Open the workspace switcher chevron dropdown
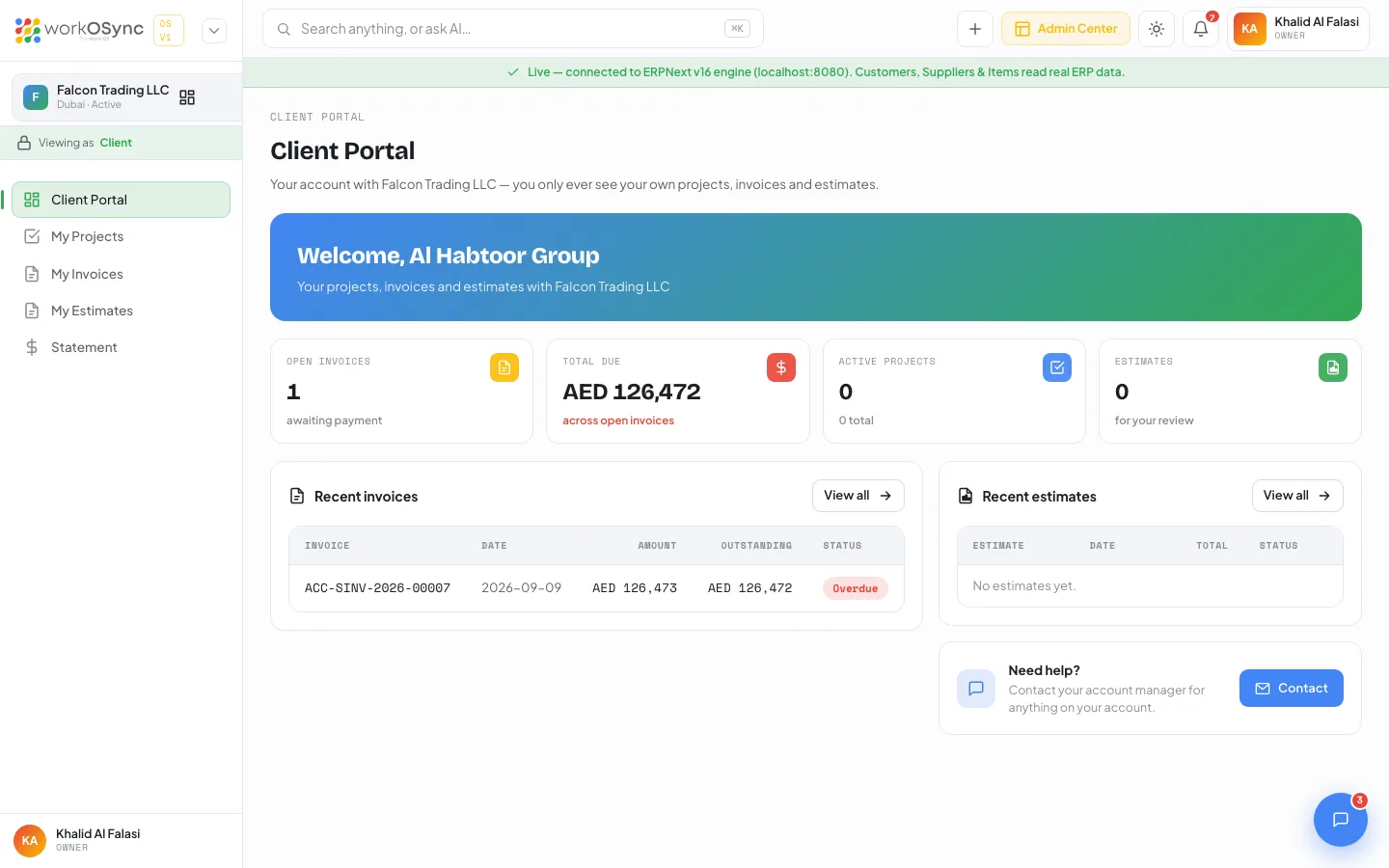 tap(214, 30)
